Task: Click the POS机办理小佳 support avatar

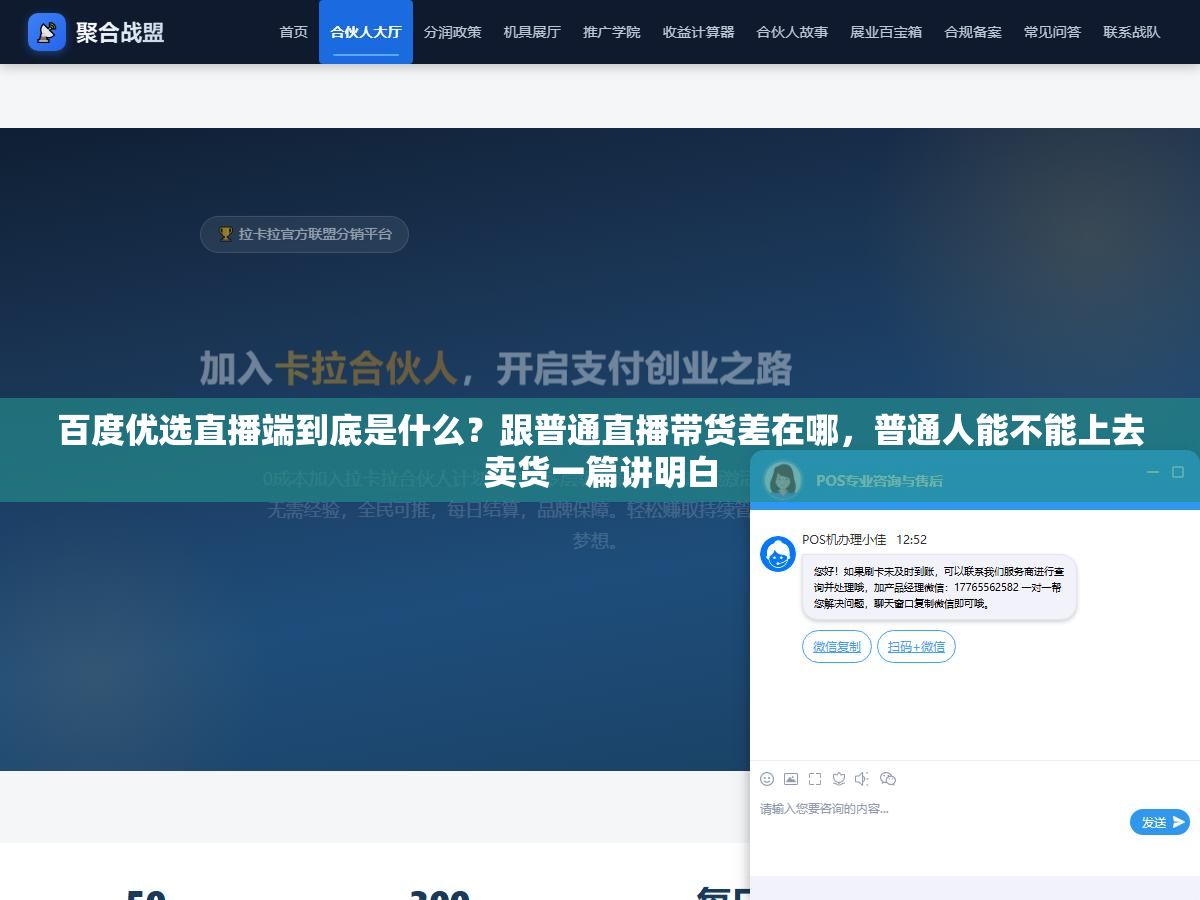Action: [x=778, y=554]
